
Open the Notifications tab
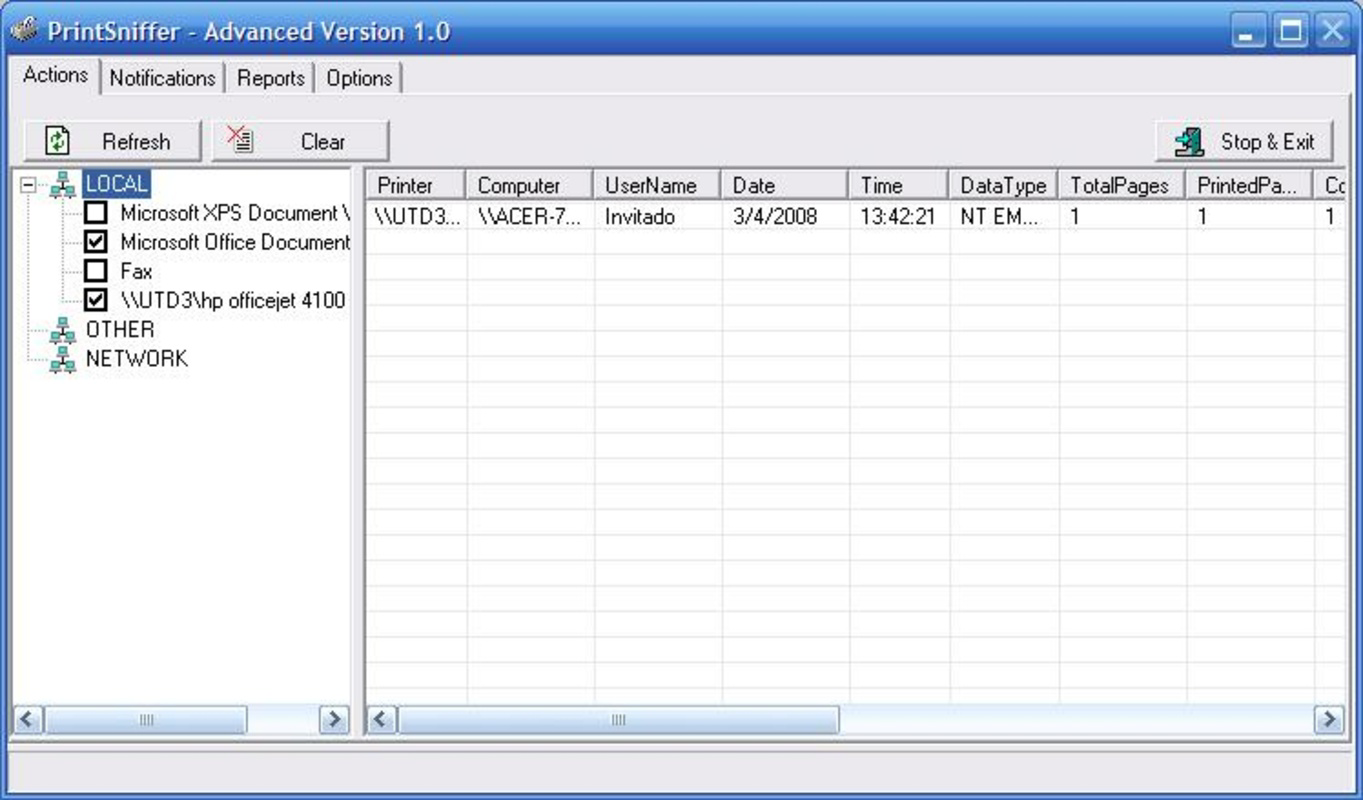click(x=162, y=78)
